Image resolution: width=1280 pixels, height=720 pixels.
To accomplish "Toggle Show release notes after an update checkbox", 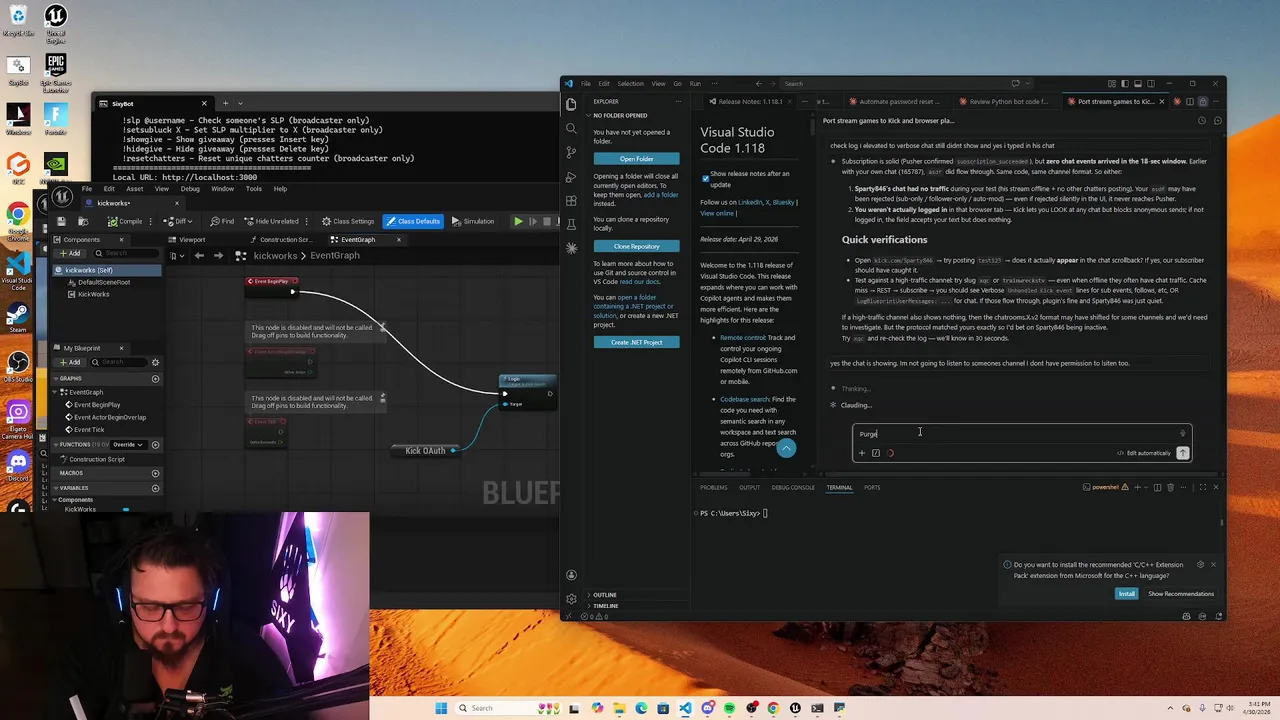I will tap(705, 178).
